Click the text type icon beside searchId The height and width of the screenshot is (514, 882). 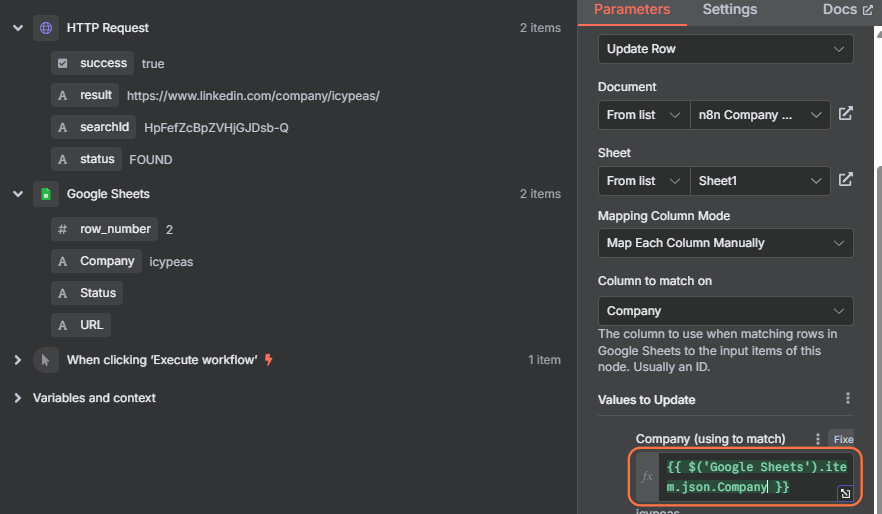(x=62, y=128)
